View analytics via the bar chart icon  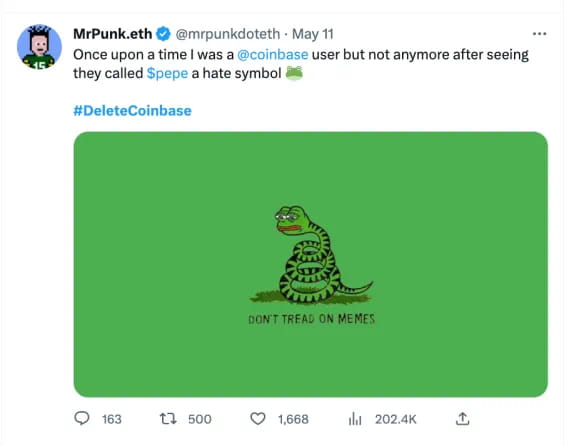[355, 418]
